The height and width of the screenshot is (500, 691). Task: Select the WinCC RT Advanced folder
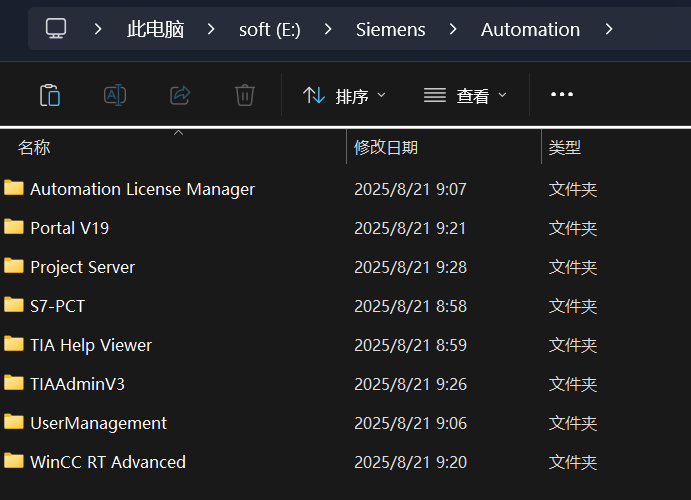pyautogui.click(x=107, y=462)
